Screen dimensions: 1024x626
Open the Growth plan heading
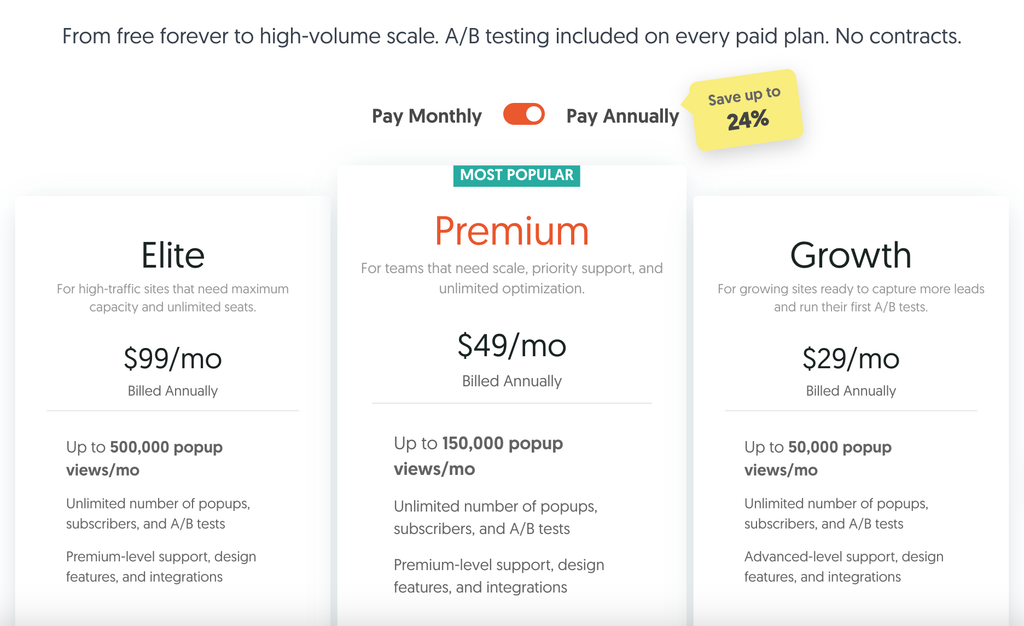tap(851, 255)
